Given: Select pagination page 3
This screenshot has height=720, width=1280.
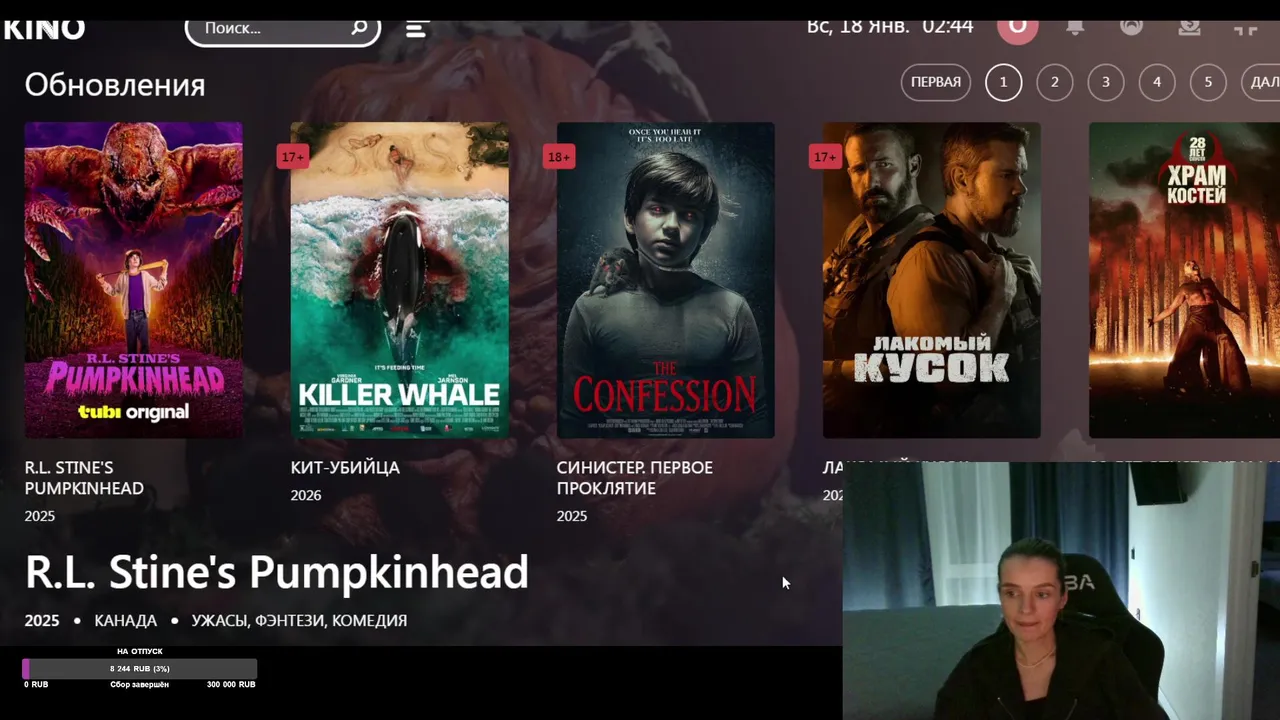Looking at the screenshot, I should pos(1105,82).
